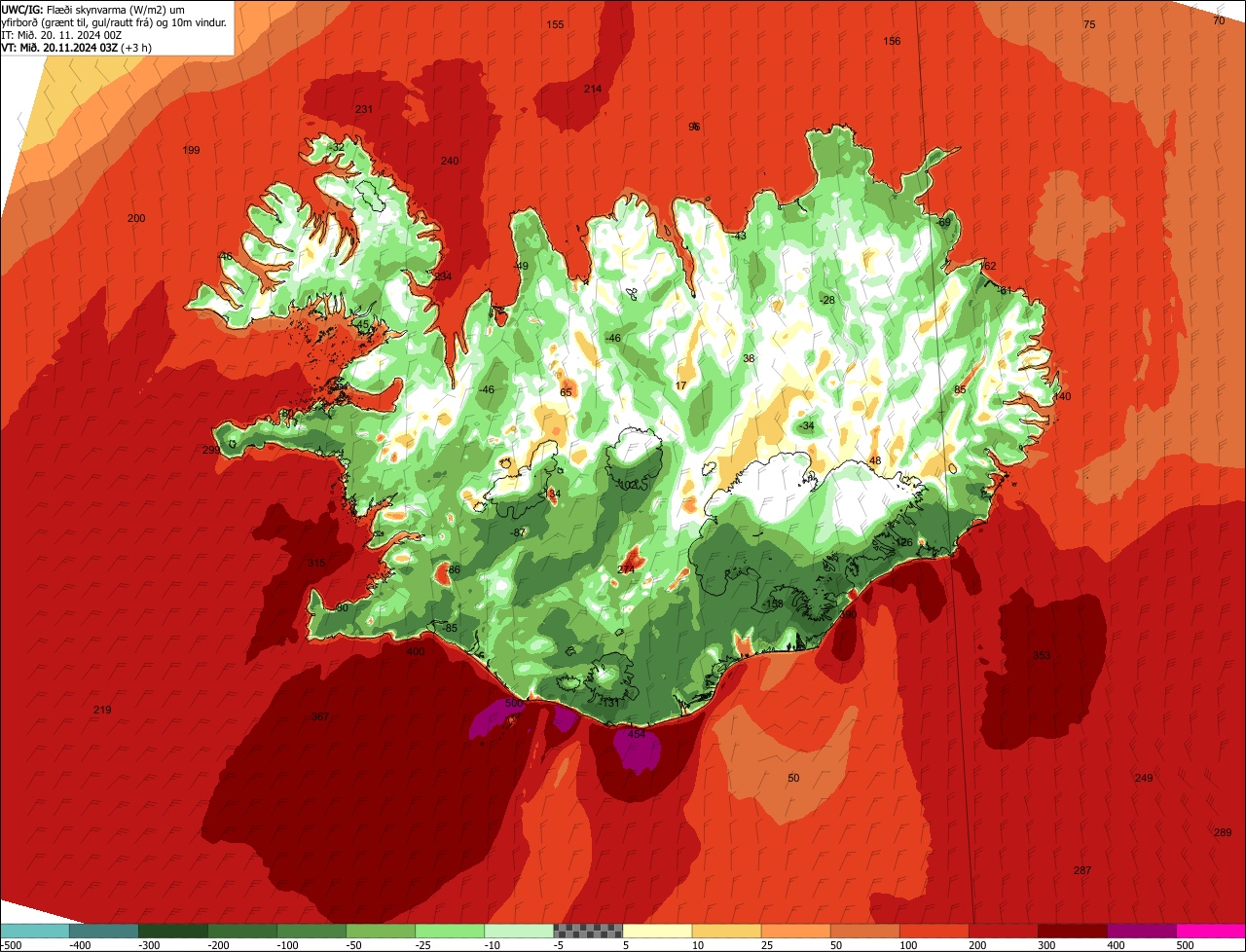Click the map value "454" on purple area
The height and width of the screenshot is (952, 1246).
637,734
